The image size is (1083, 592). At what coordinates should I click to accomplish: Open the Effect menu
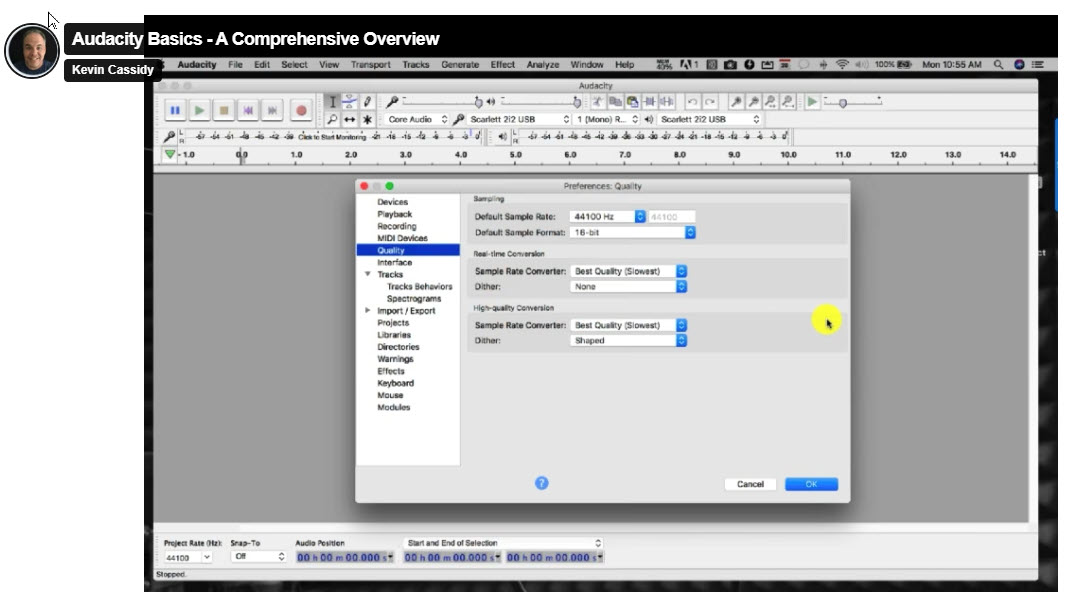pos(502,65)
